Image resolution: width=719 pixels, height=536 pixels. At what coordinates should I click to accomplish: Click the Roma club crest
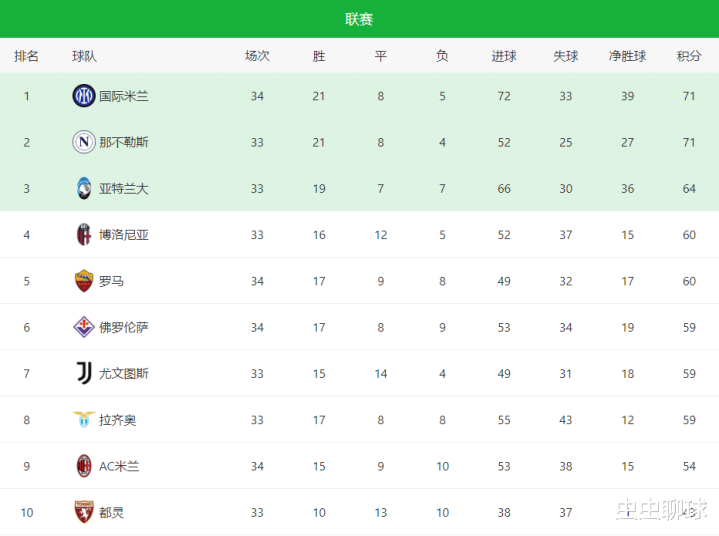pos(84,281)
